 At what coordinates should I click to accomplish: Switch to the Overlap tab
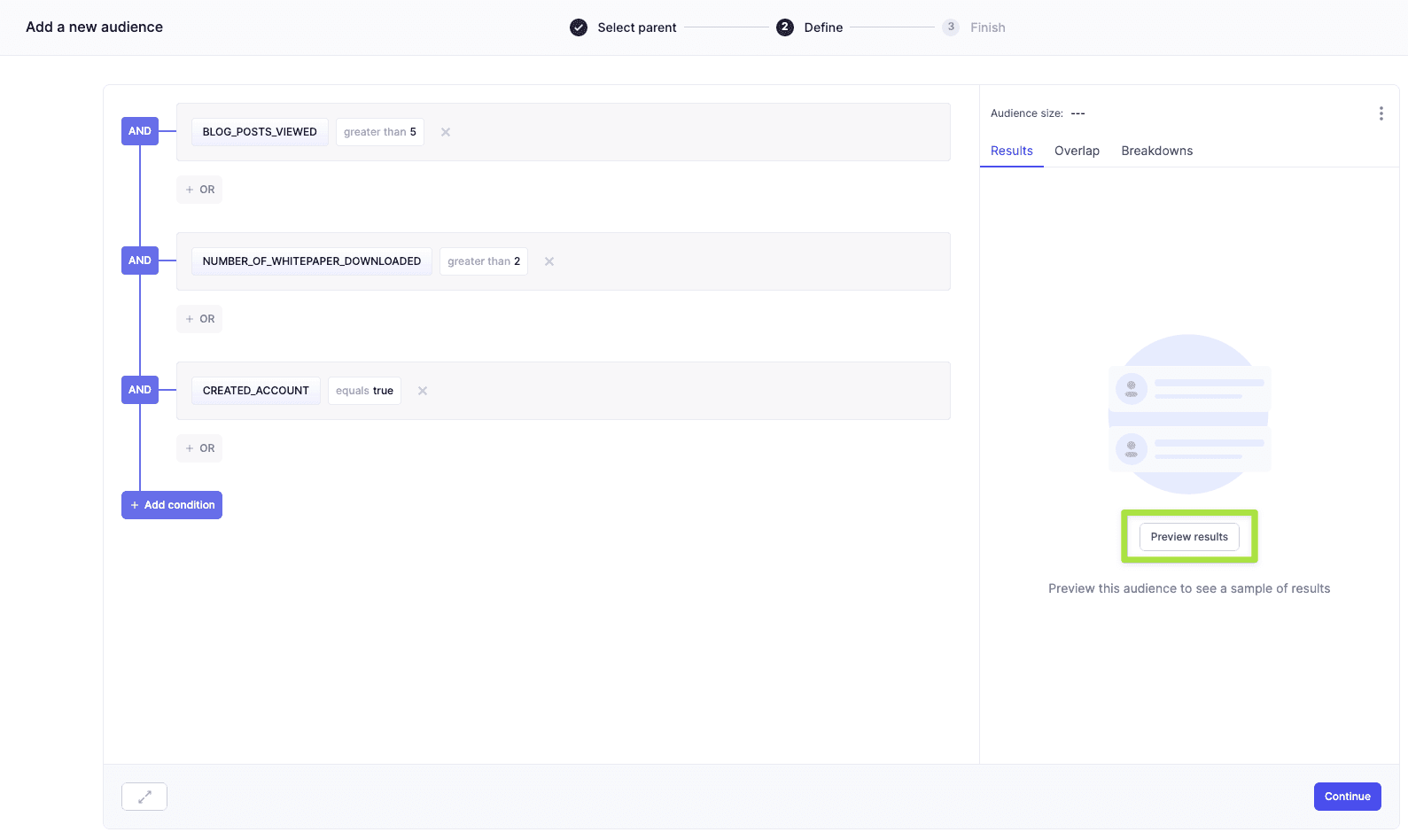pos(1077,151)
